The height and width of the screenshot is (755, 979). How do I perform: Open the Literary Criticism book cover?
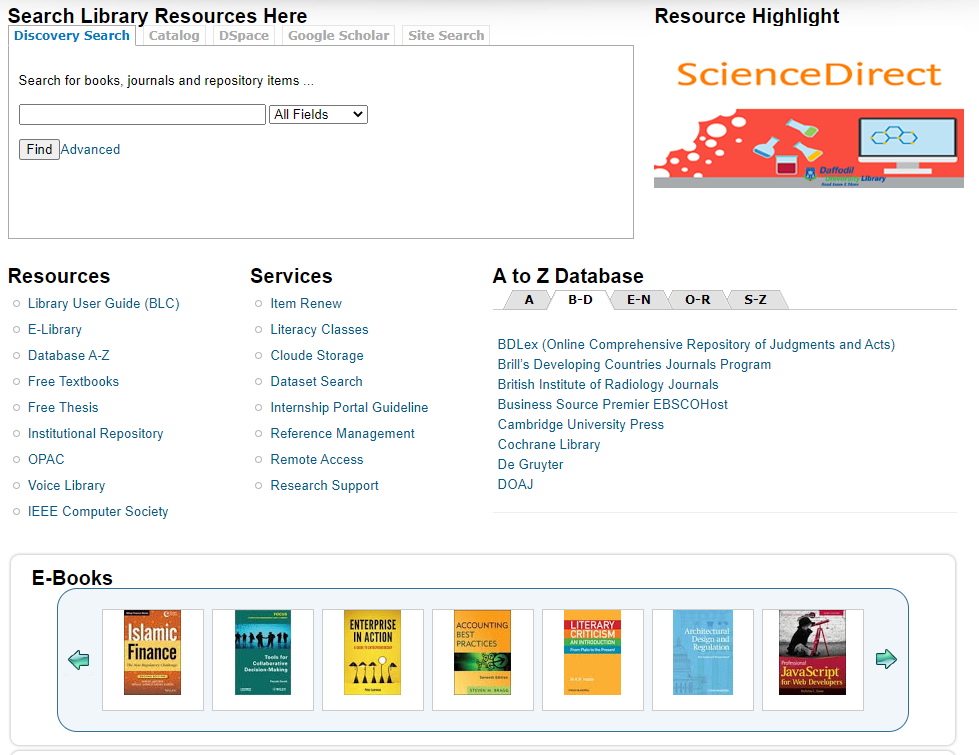pyautogui.click(x=593, y=653)
